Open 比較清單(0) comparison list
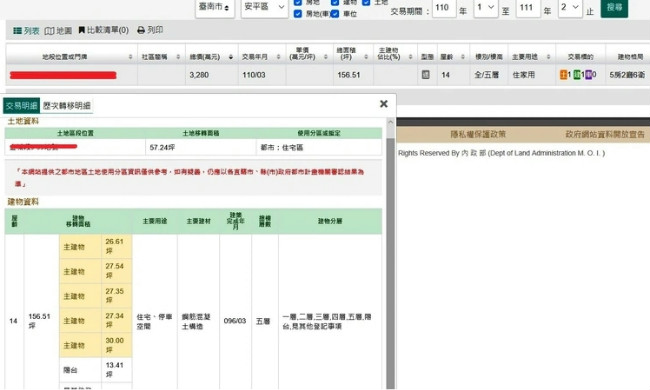 [104, 30]
